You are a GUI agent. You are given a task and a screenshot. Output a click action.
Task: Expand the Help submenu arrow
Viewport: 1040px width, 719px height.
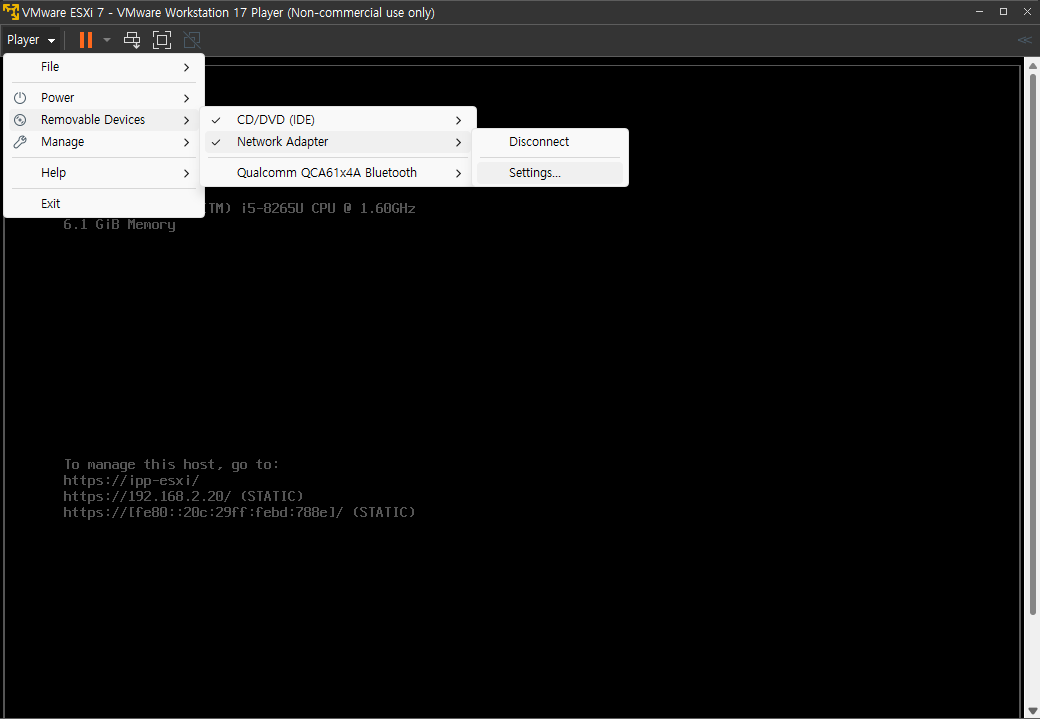pos(186,173)
